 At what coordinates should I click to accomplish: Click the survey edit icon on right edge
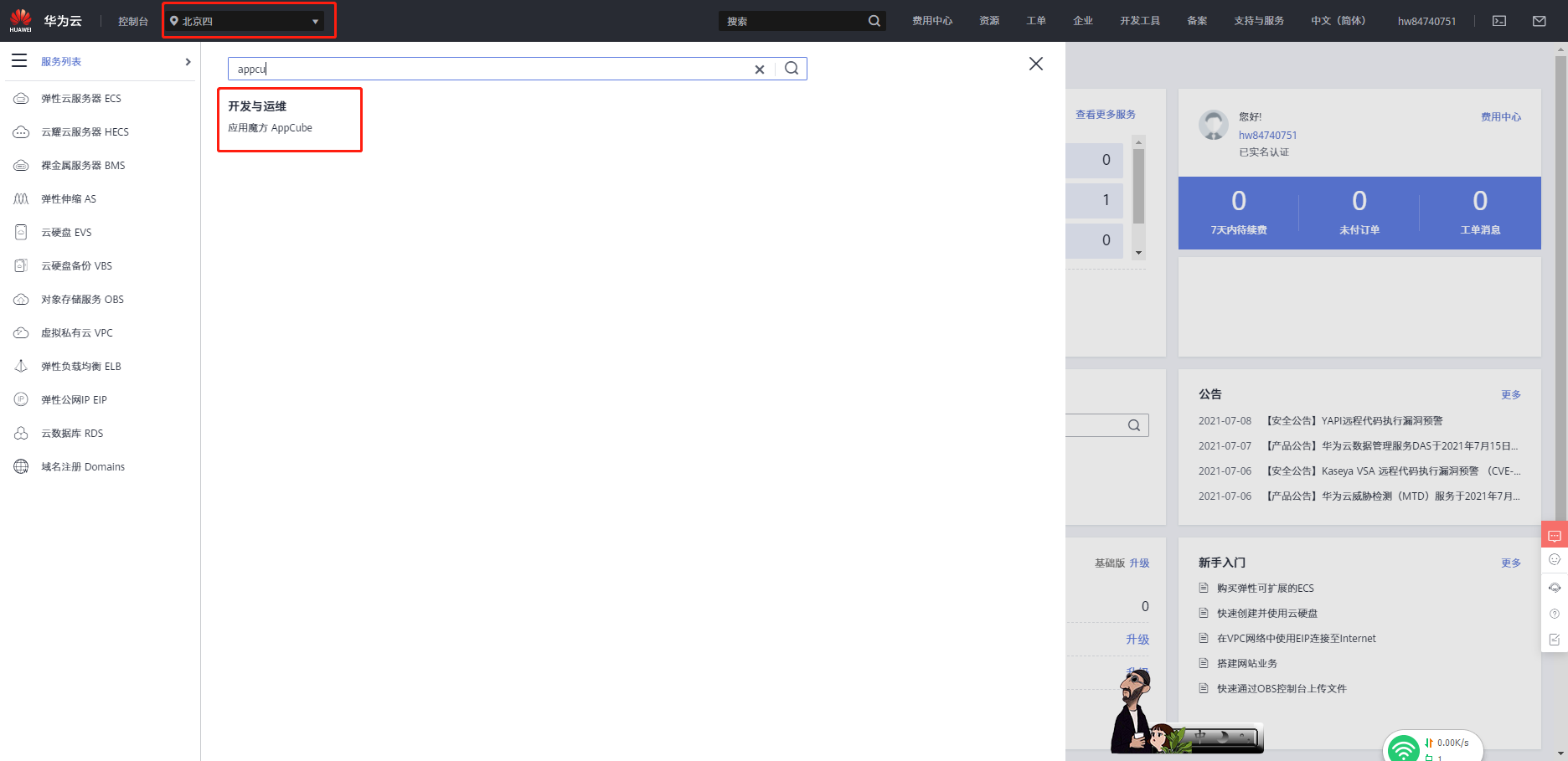(1555, 640)
